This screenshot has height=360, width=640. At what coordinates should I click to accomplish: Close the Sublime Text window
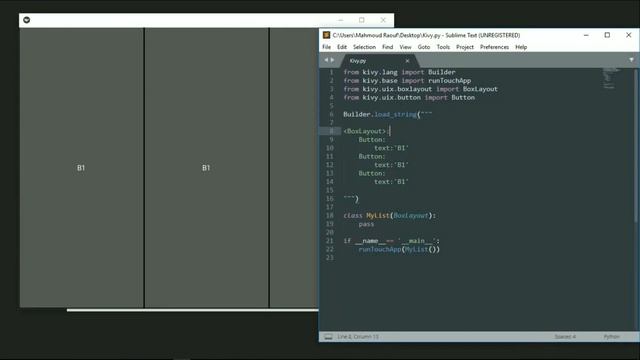pos(629,35)
